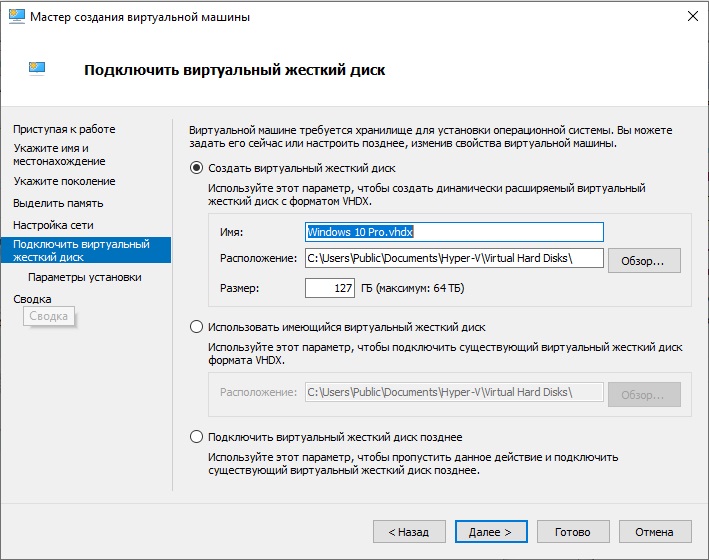Open 'Параметры установки' sub-step

click(85, 277)
